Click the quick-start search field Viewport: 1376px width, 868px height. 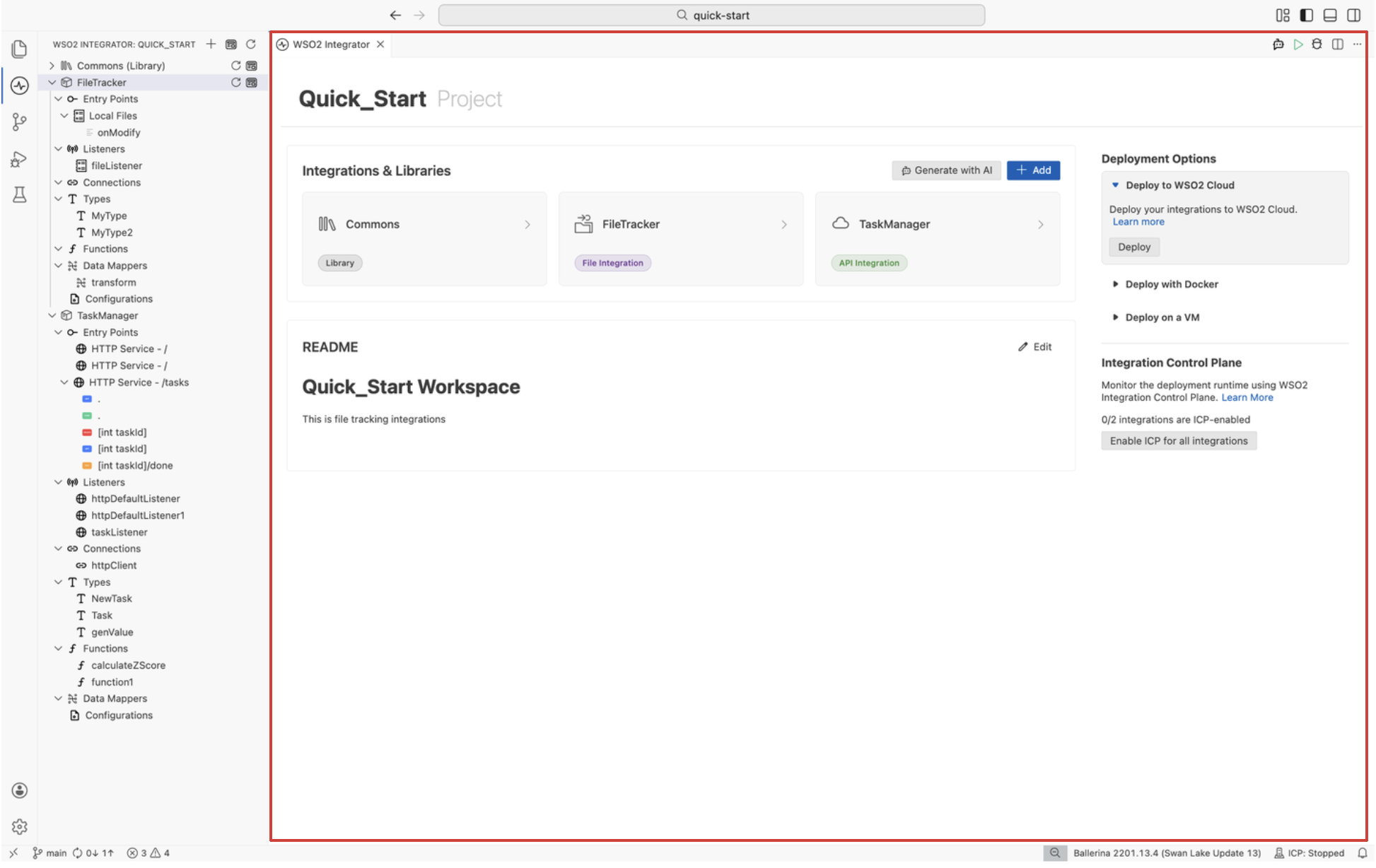711,15
